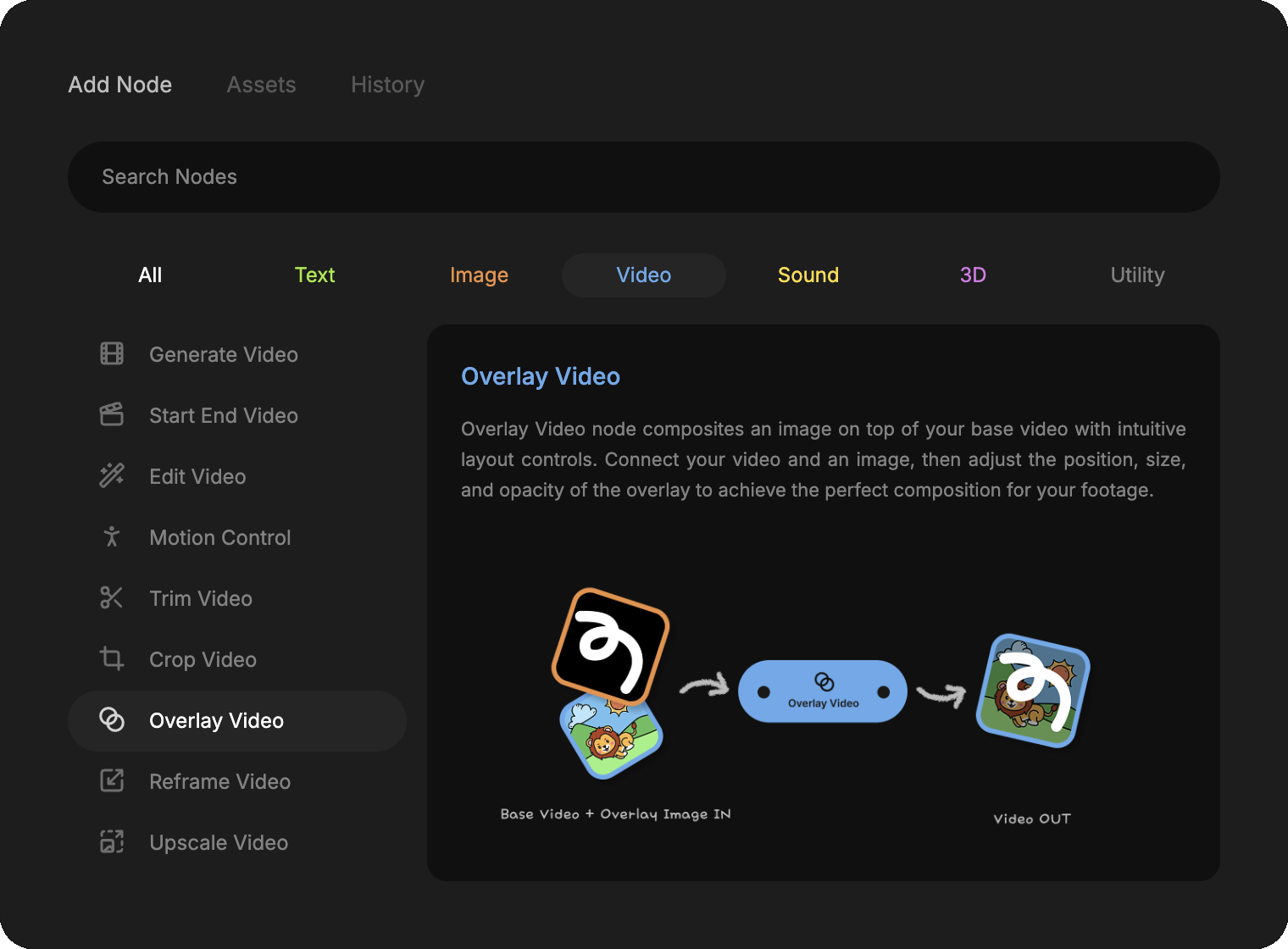Click the Start End Video clapperboard icon
The height and width of the screenshot is (949, 1288).
coord(112,415)
